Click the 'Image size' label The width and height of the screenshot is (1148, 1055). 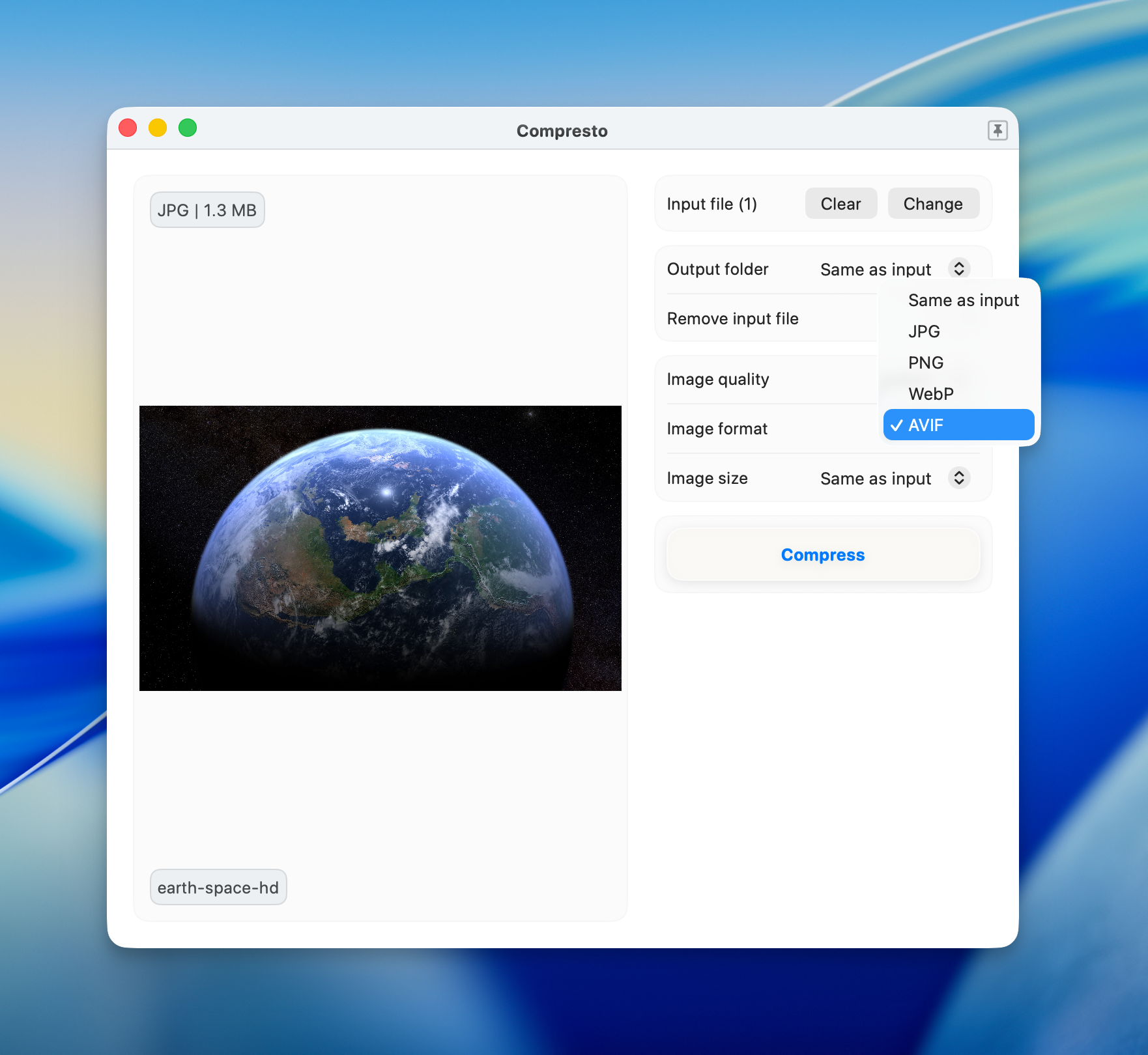[707, 478]
